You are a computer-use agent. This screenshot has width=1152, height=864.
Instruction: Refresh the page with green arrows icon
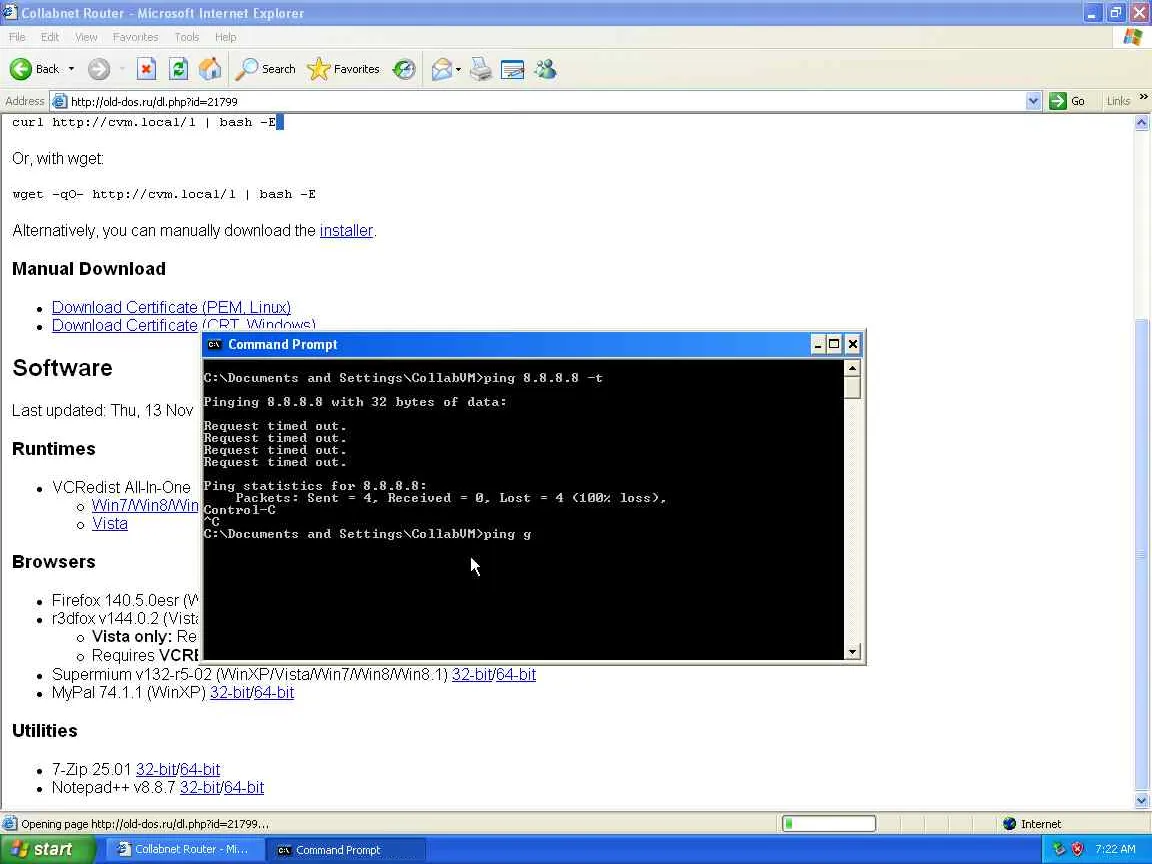point(179,69)
